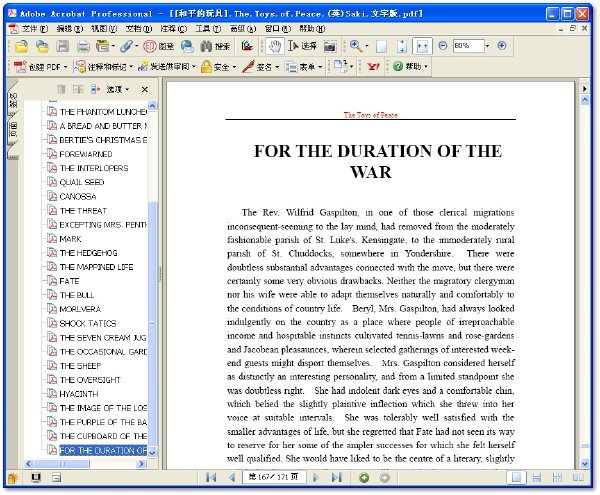The image size is (600, 495).
Task: Click the plus zoom in button
Action: pos(502,46)
